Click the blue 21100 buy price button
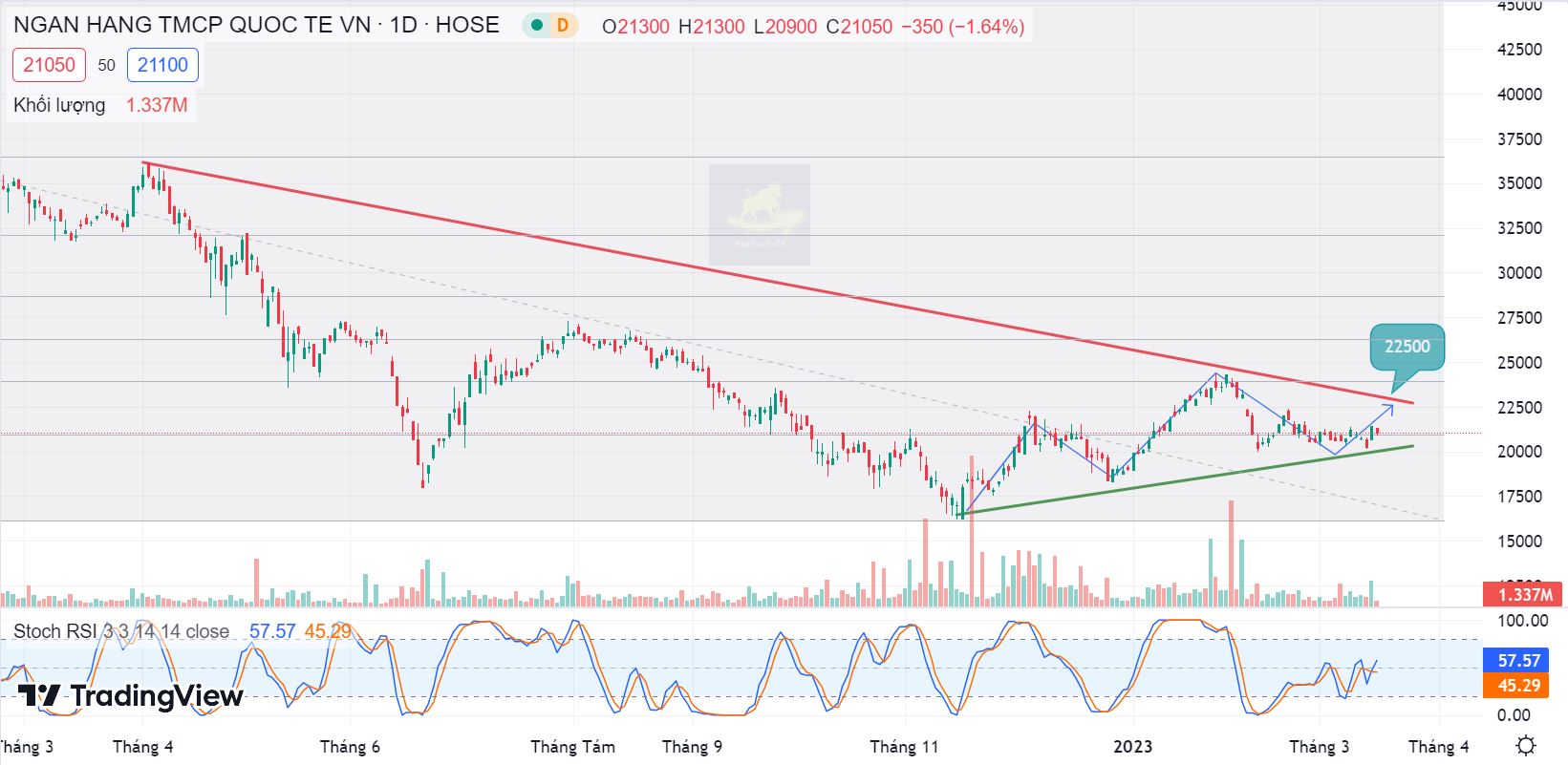The height and width of the screenshot is (765, 1568). pyautogui.click(x=162, y=65)
